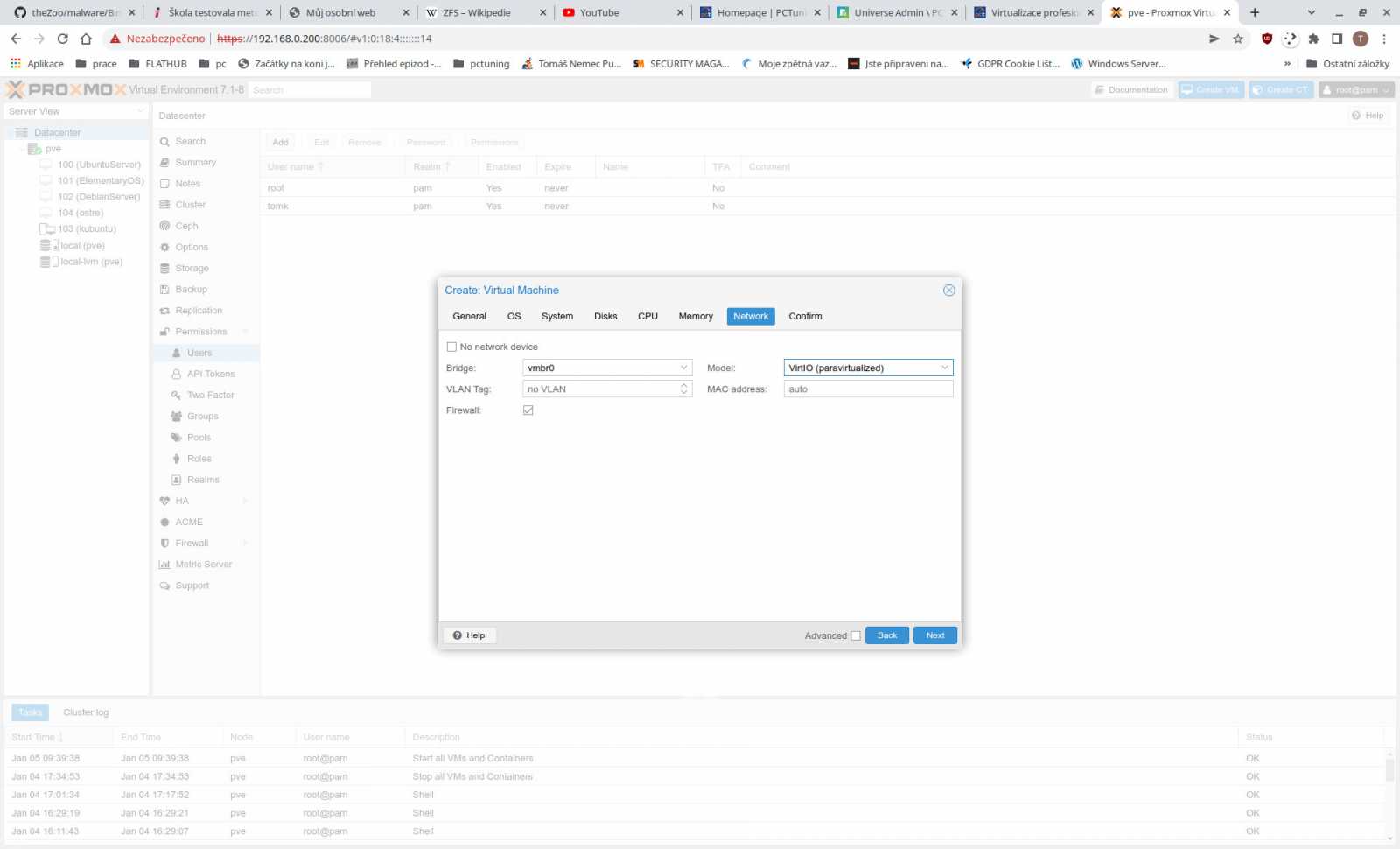Switch to the General tab
The image size is (1400, 849).
point(469,317)
